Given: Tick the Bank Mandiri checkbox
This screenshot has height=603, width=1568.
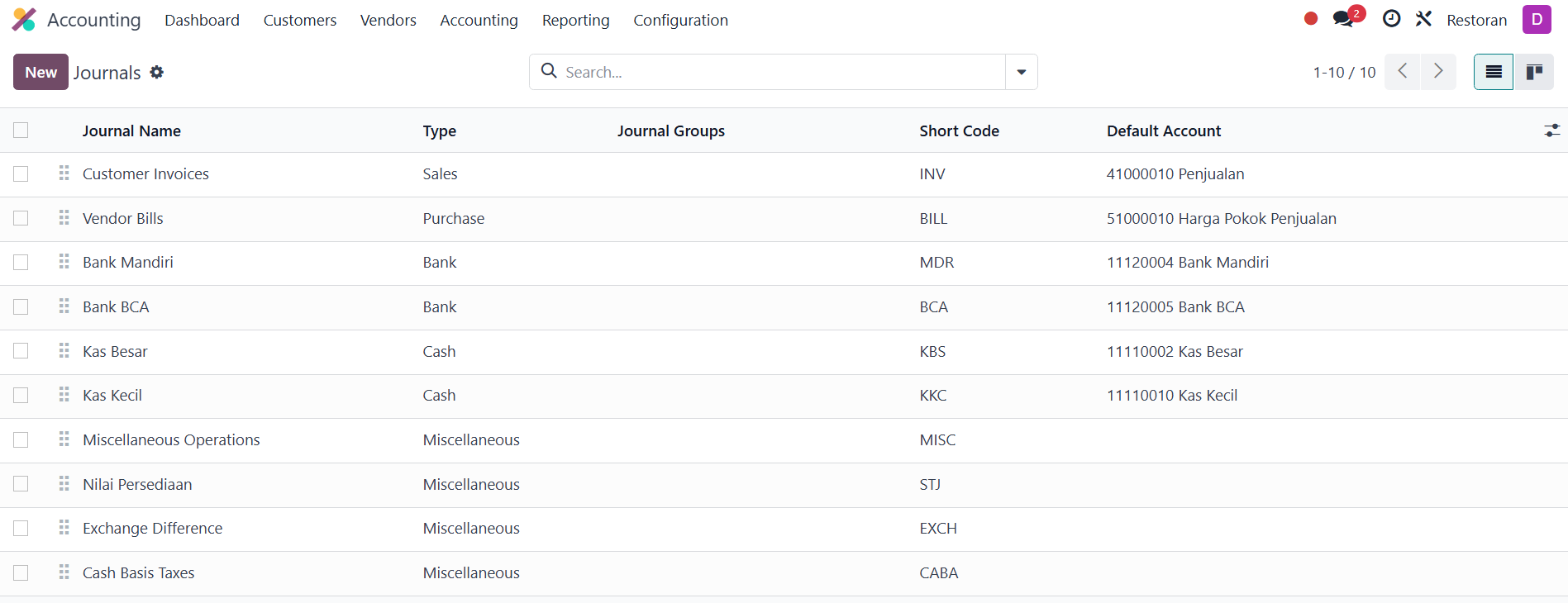Looking at the screenshot, I should point(21,262).
